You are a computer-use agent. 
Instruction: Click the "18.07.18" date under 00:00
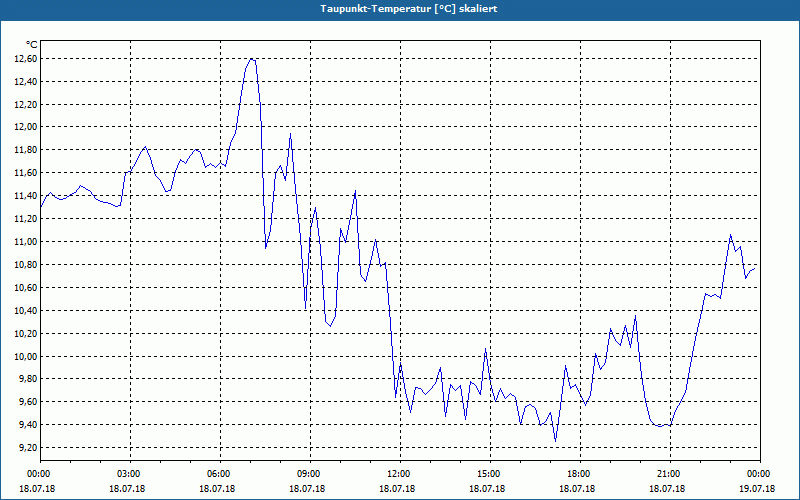click(x=37, y=489)
